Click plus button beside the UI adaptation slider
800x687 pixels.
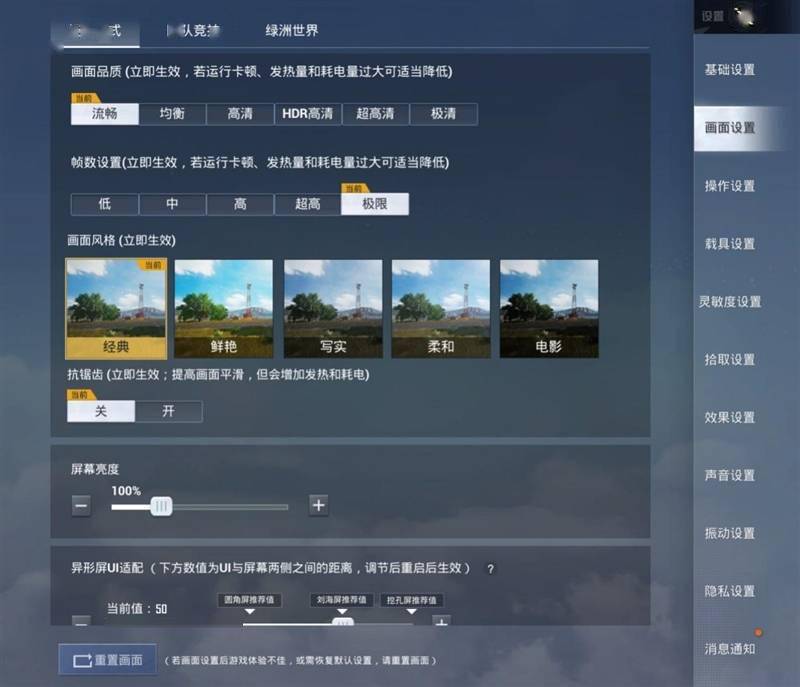440,622
